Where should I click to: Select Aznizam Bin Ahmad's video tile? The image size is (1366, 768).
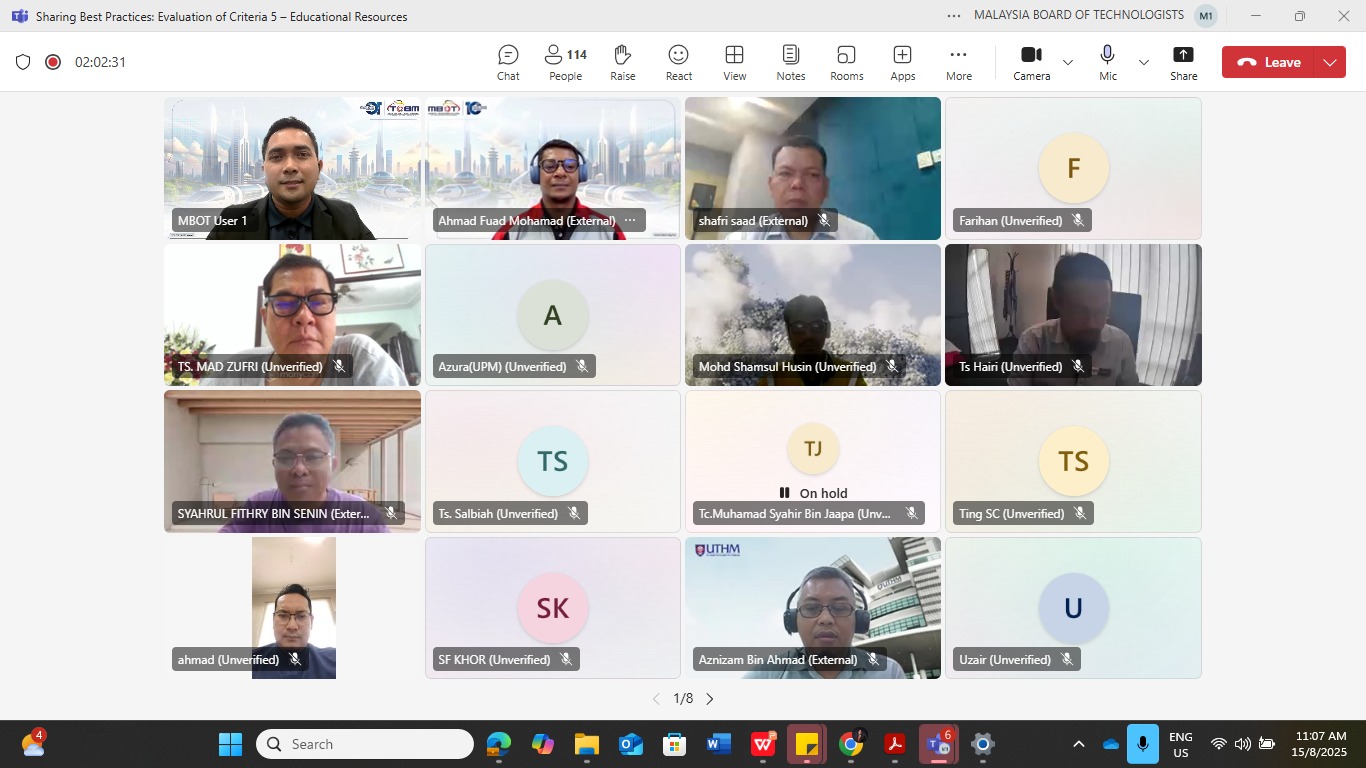click(x=812, y=608)
